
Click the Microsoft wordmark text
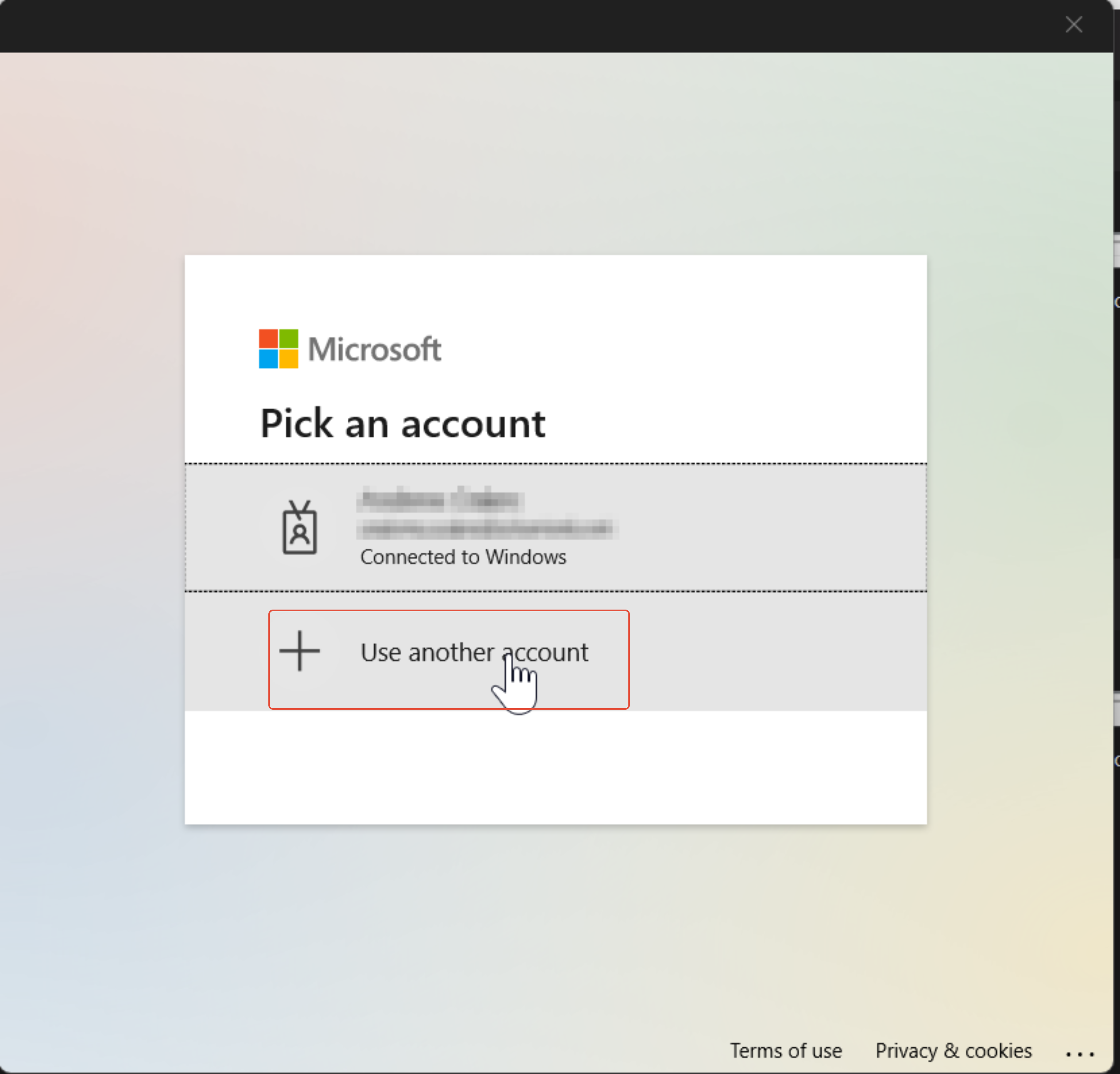(374, 349)
